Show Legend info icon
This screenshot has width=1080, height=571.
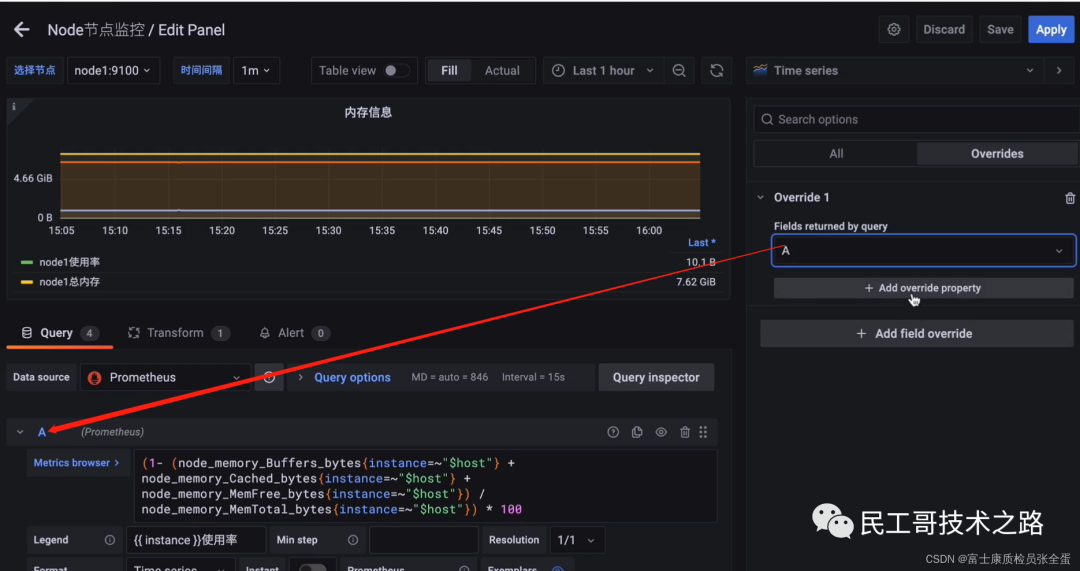110,540
